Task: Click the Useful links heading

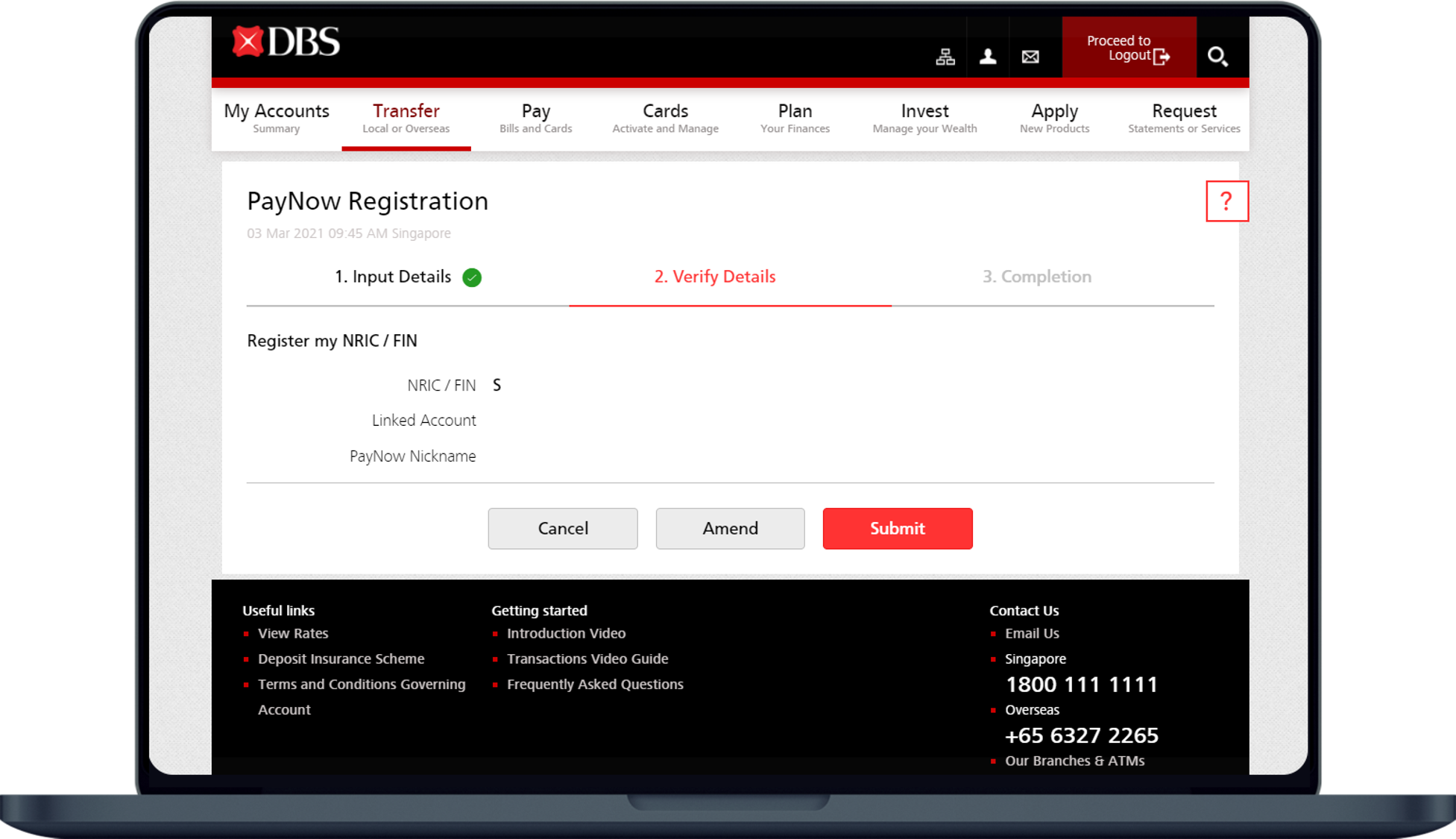Action: click(x=278, y=611)
